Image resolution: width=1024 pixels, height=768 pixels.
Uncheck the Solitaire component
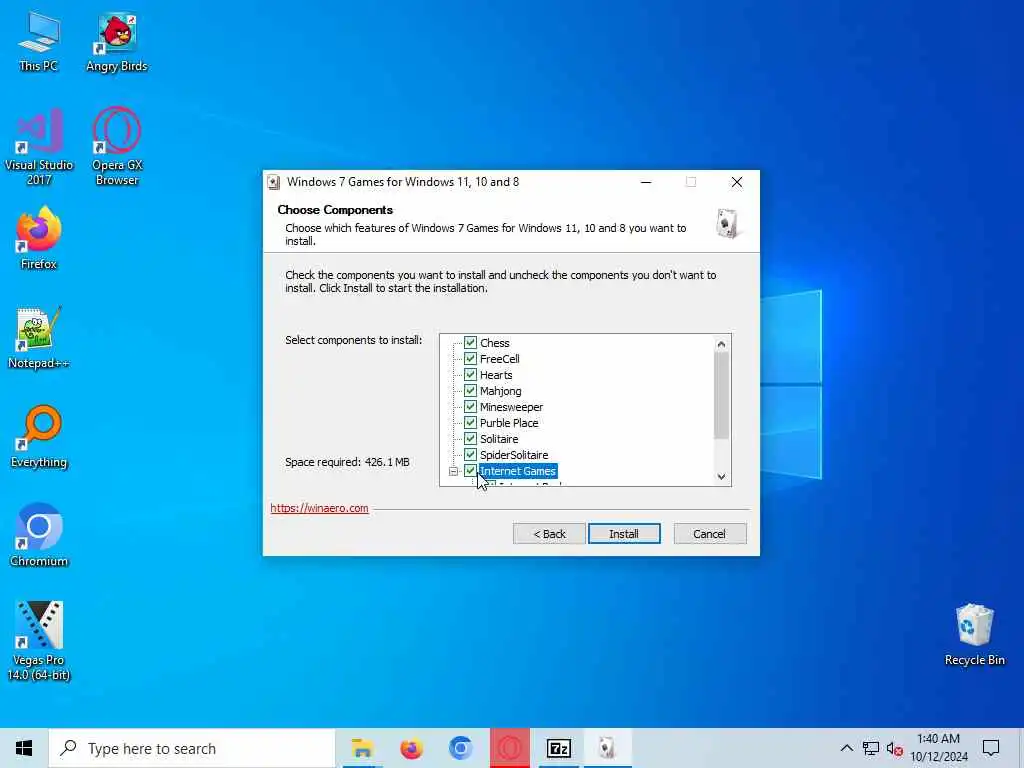470,438
